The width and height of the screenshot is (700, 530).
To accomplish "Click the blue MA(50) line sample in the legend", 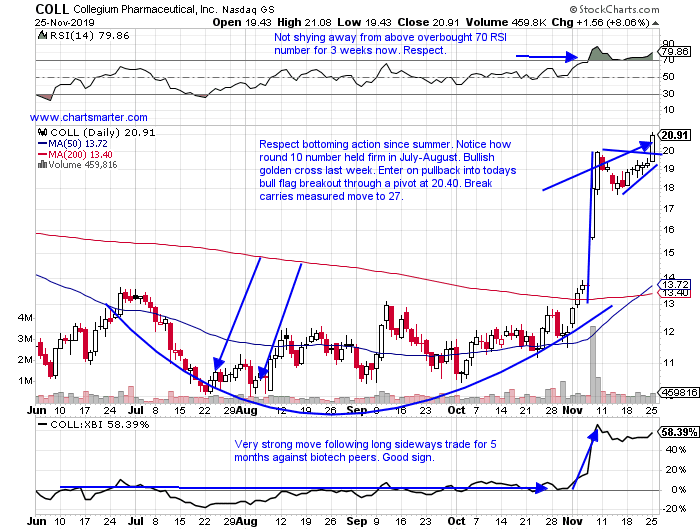I will tap(43, 144).
